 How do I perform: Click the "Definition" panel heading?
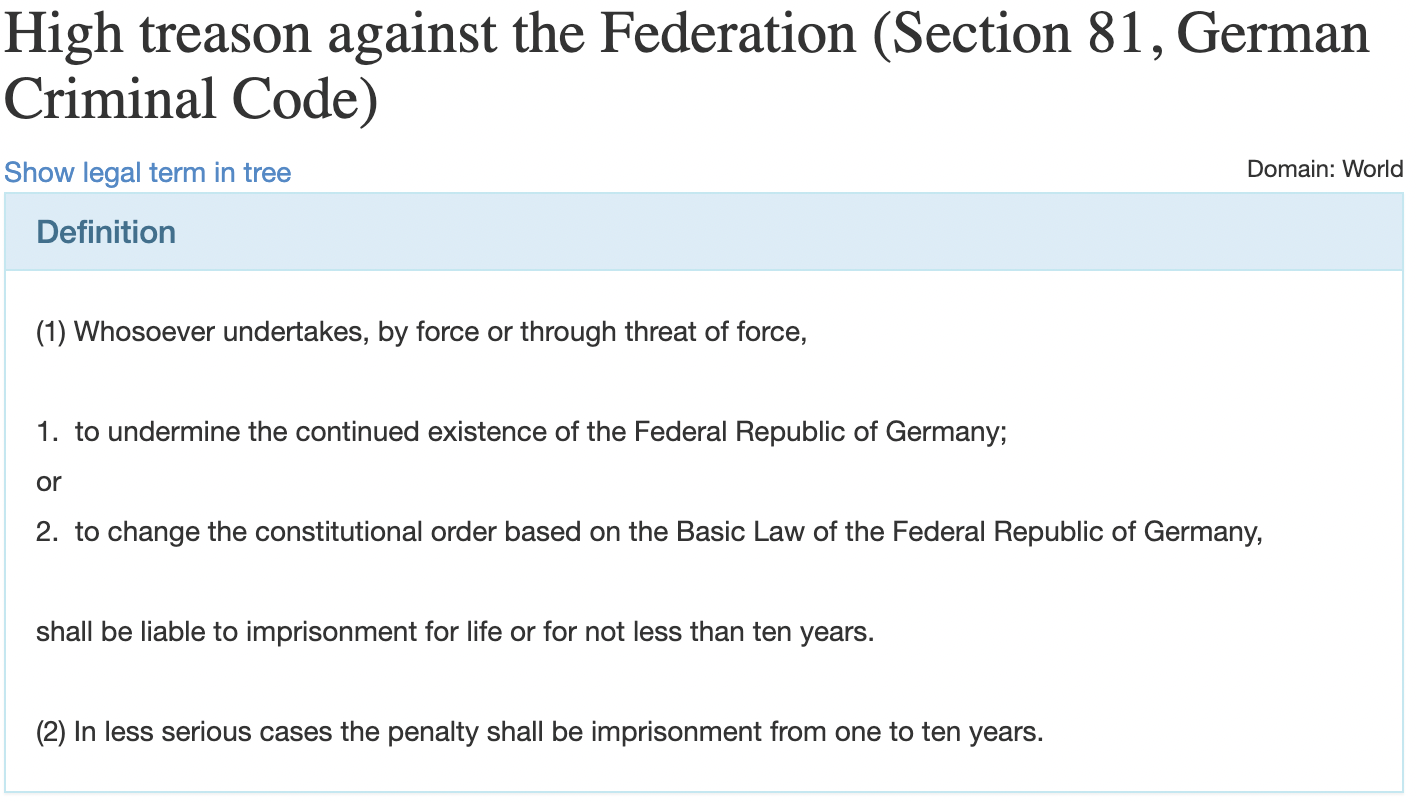pyautogui.click(x=106, y=232)
